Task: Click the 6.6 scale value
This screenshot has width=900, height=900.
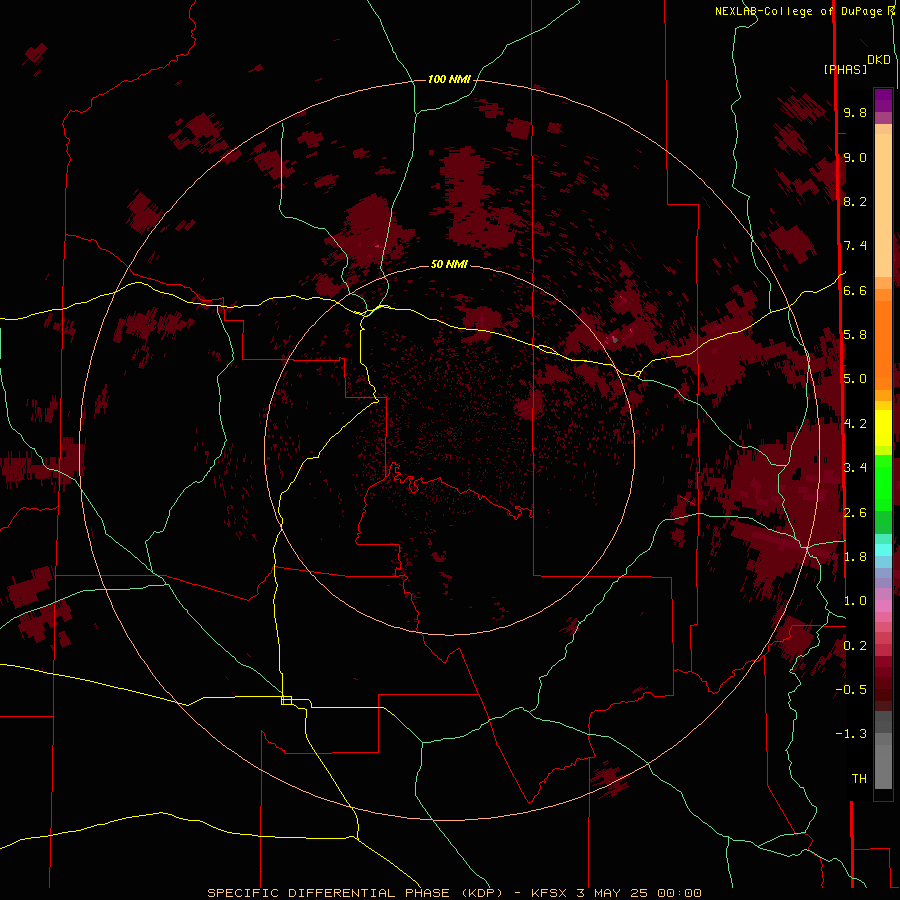Action: 855,290
